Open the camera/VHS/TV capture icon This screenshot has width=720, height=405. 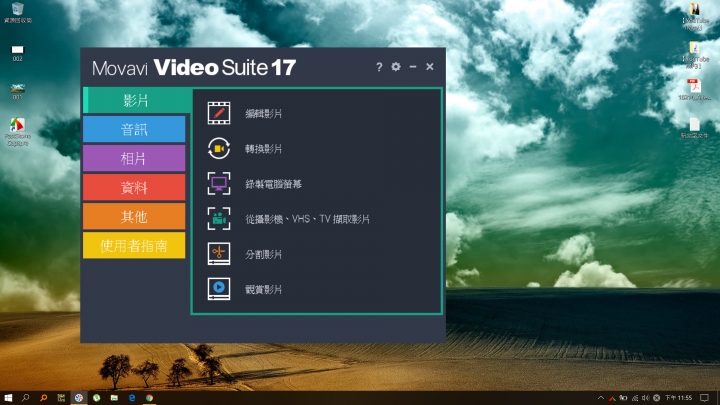click(x=219, y=219)
